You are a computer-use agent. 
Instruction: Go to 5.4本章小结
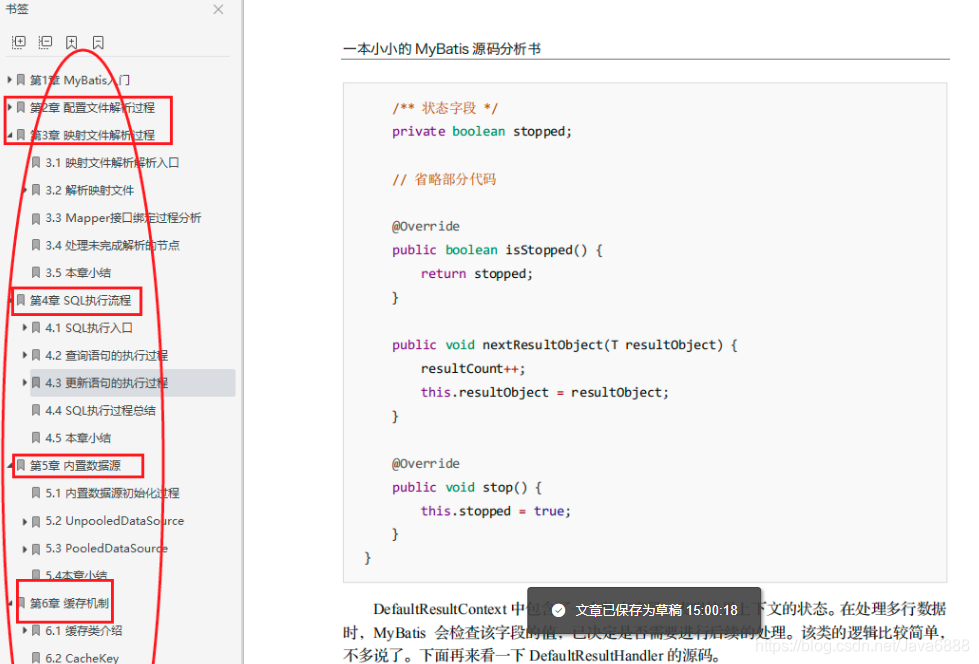point(76,574)
